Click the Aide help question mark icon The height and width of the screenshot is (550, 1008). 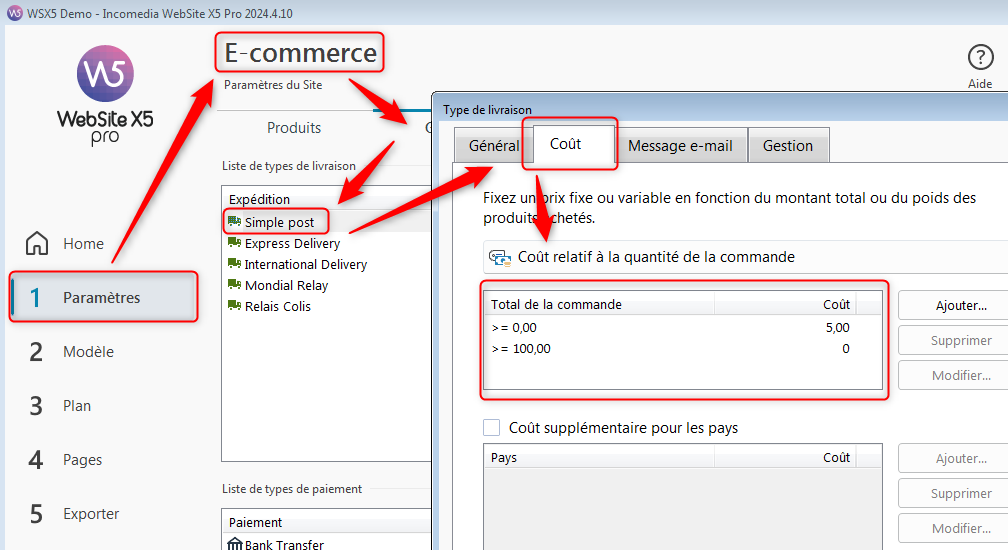coord(981,58)
